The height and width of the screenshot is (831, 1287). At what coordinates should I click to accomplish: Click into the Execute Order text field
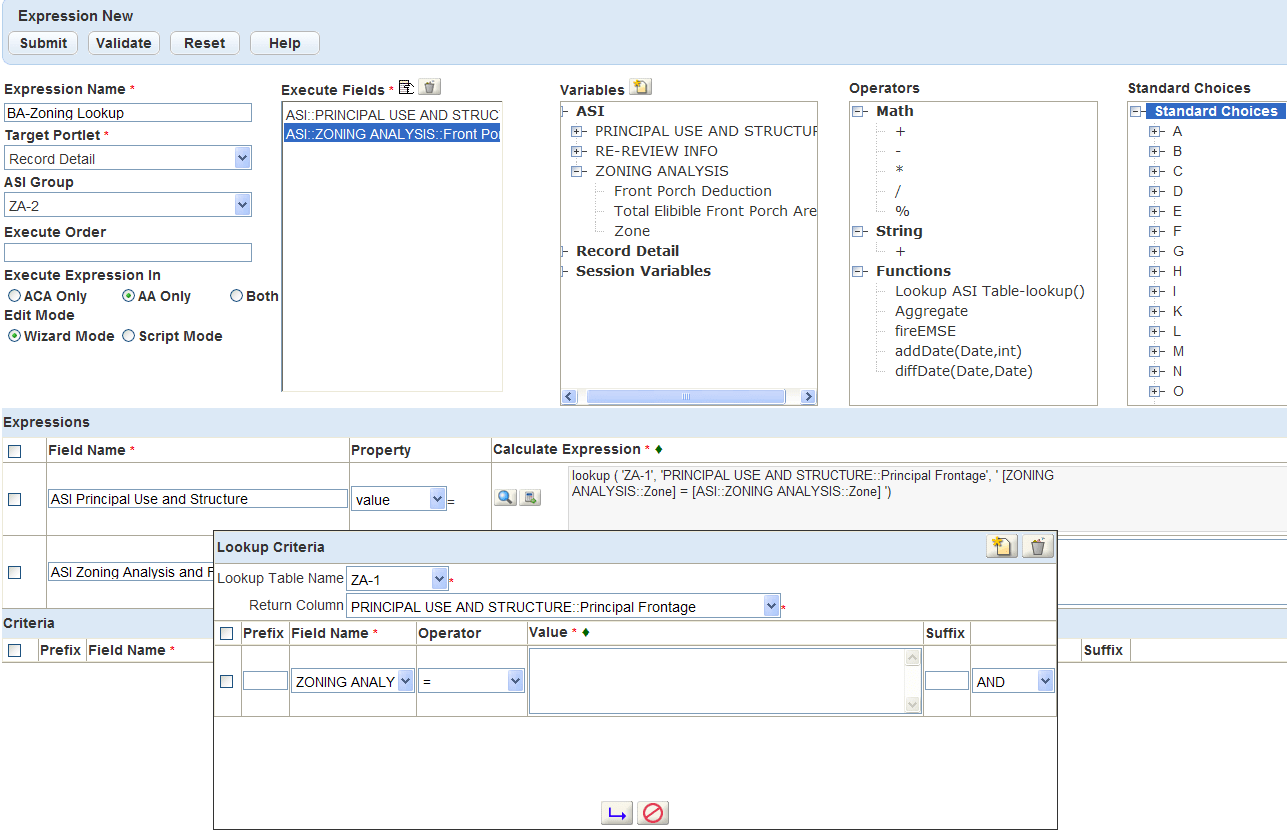click(128, 253)
